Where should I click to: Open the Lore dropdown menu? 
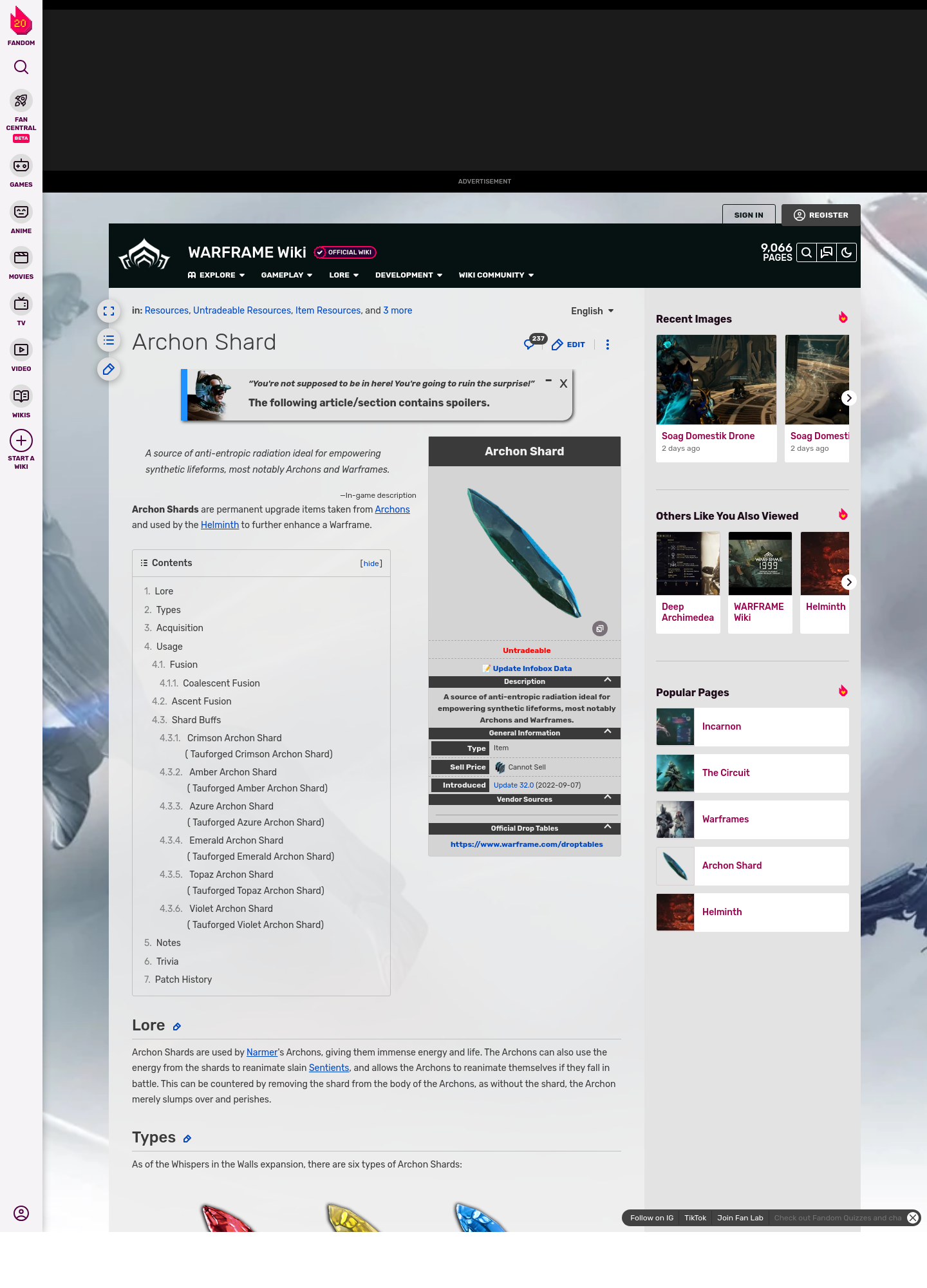[x=344, y=275]
